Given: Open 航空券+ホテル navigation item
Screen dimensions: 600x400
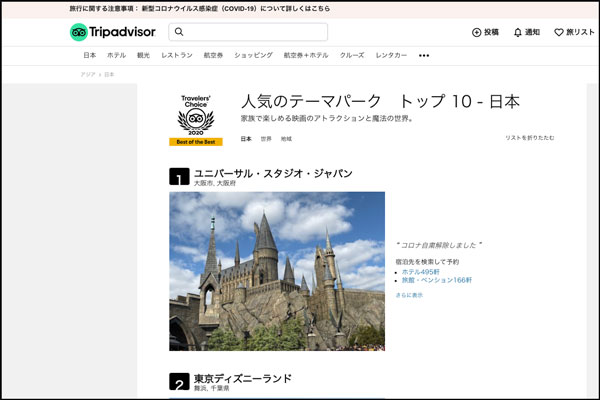Looking at the screenshot, I should click(305, 55).
